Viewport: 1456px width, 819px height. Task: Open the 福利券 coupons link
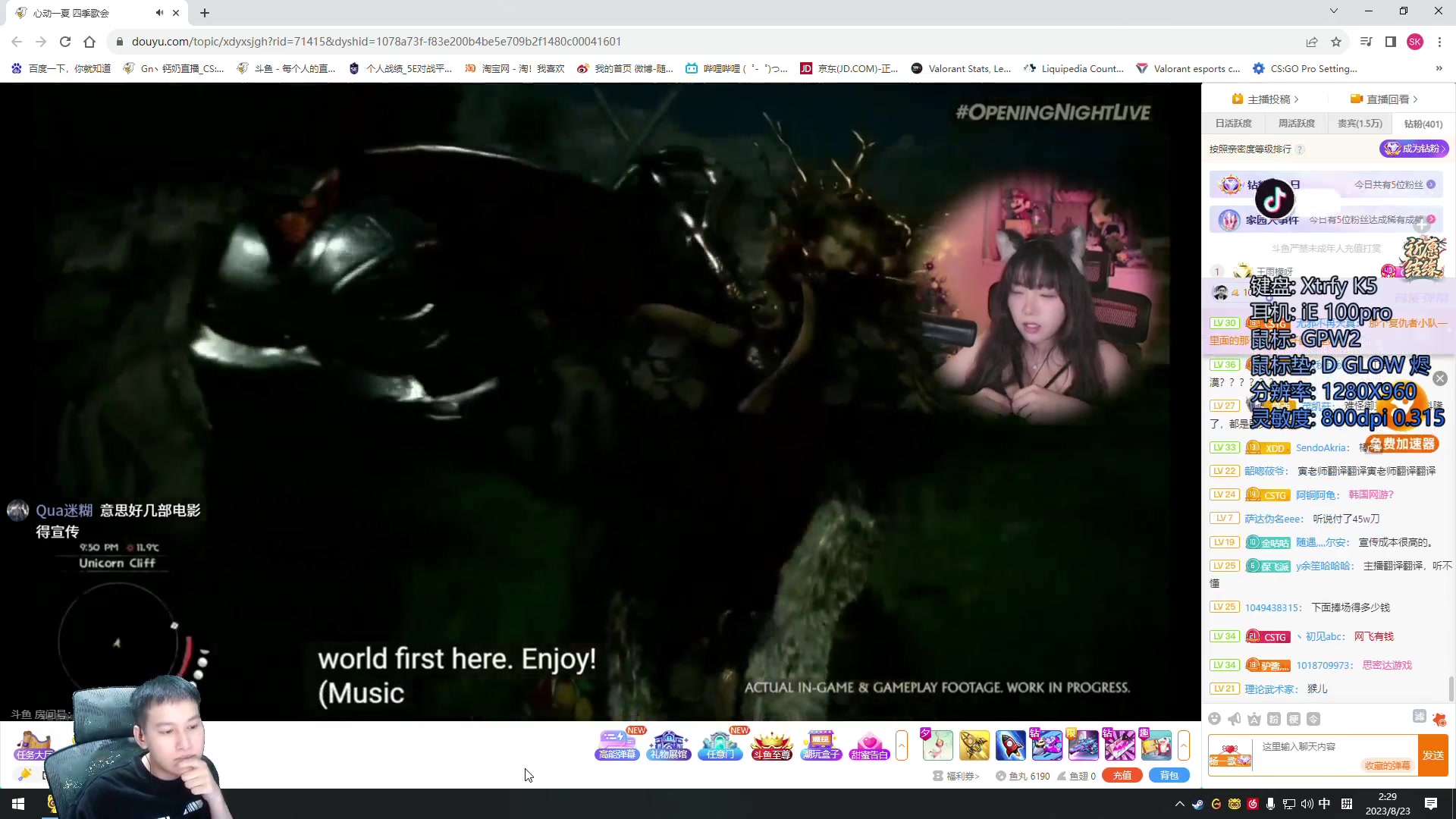pyautogui.click(x=956, y=776)
